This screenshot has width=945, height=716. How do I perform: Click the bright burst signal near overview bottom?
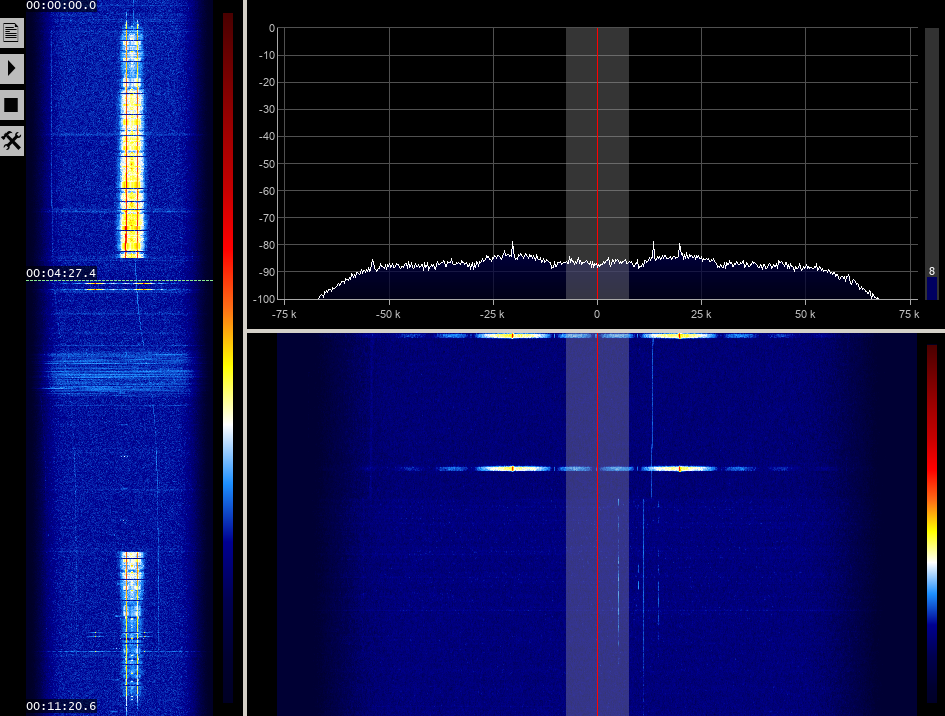(x=132, y=628)
